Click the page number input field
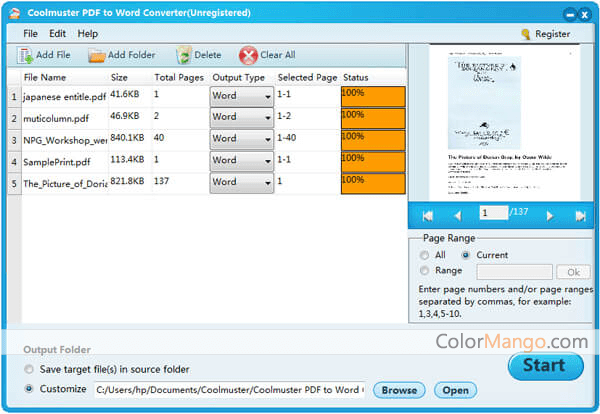 (492, 213)
